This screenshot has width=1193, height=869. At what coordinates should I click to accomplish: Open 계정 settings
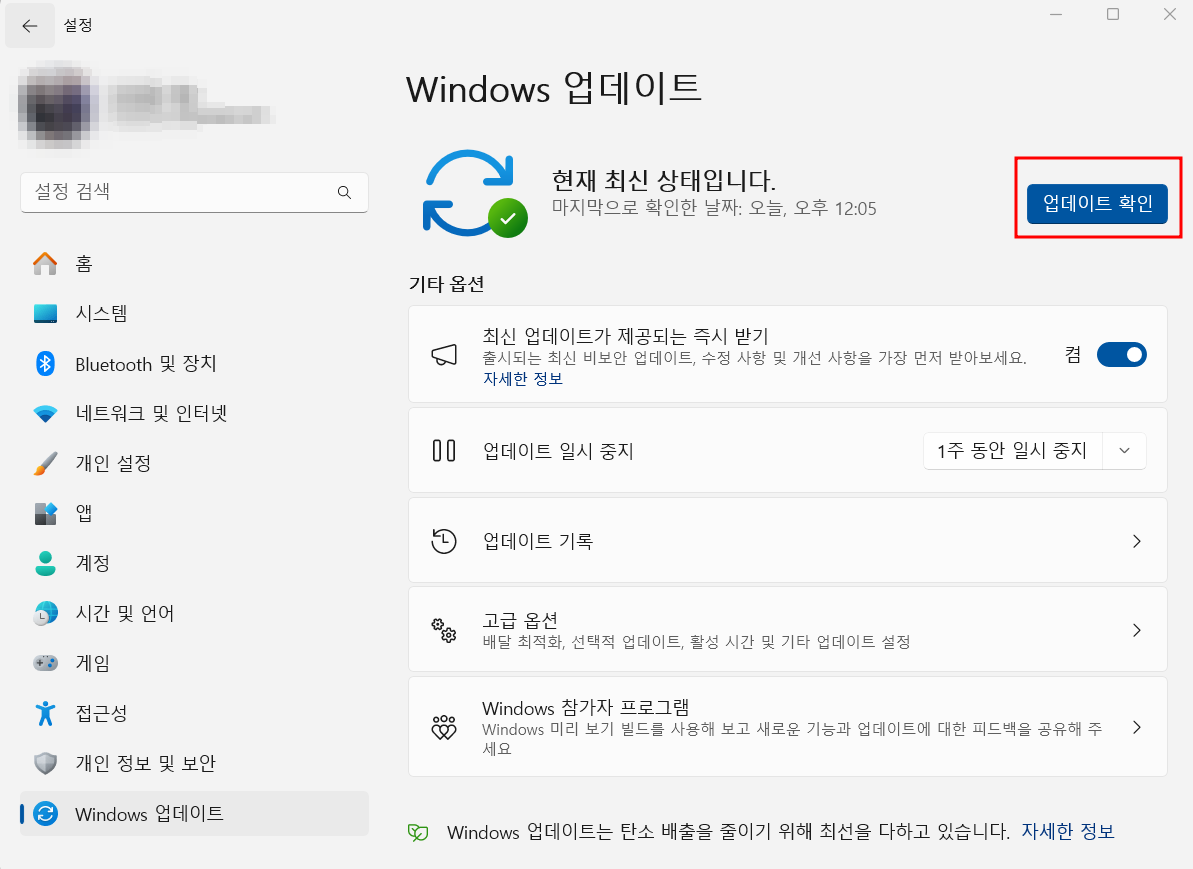(x=194, y=563)
